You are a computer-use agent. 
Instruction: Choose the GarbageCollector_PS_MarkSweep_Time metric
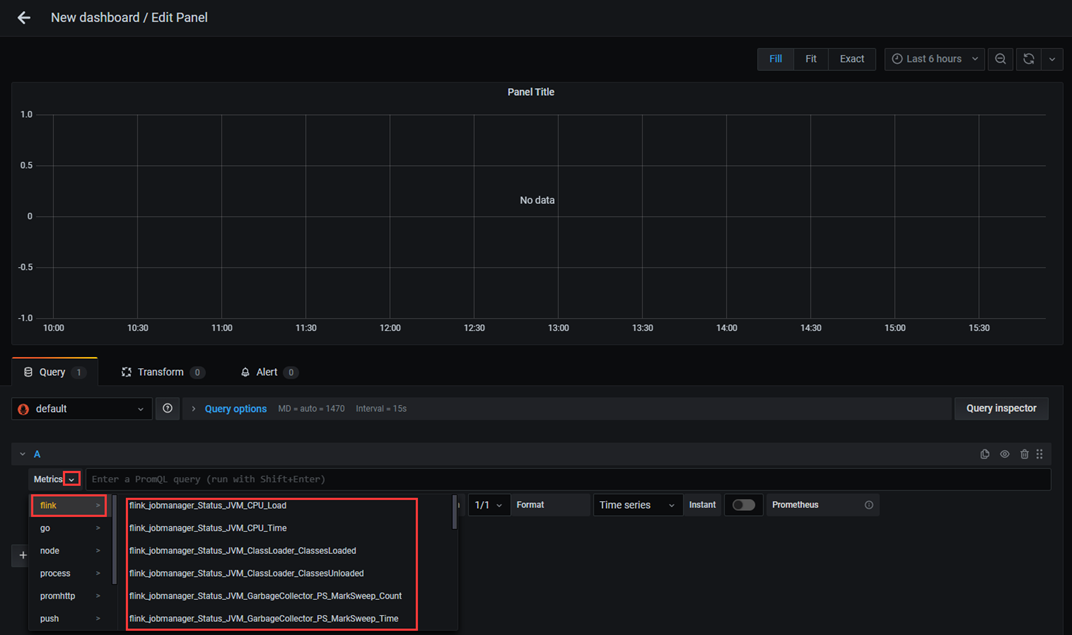(x=263, y=618)
